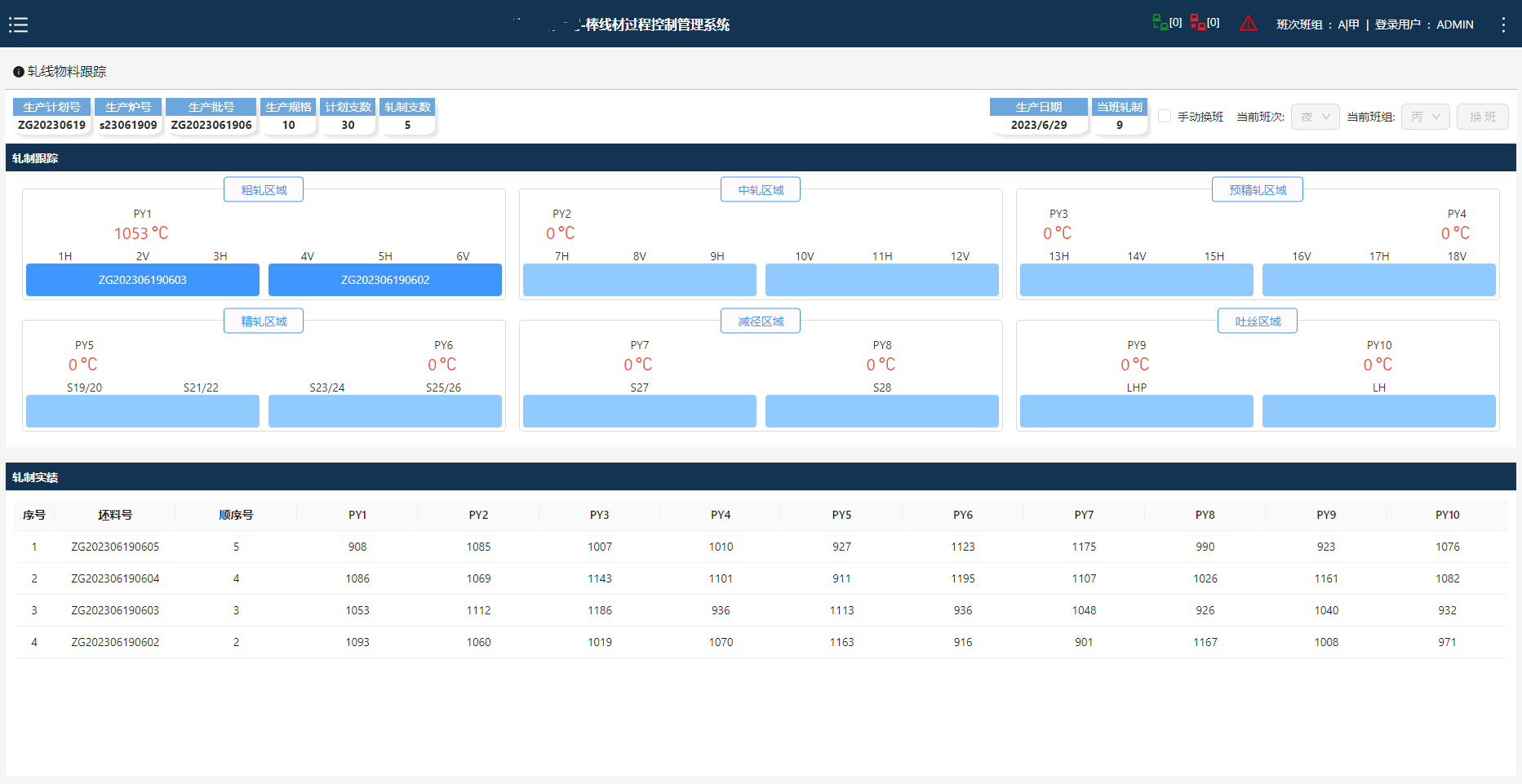Screen dimensions: 1522x784
Task: Click the info icon beside 轧线物料跟踪
Action: point(18,72)
